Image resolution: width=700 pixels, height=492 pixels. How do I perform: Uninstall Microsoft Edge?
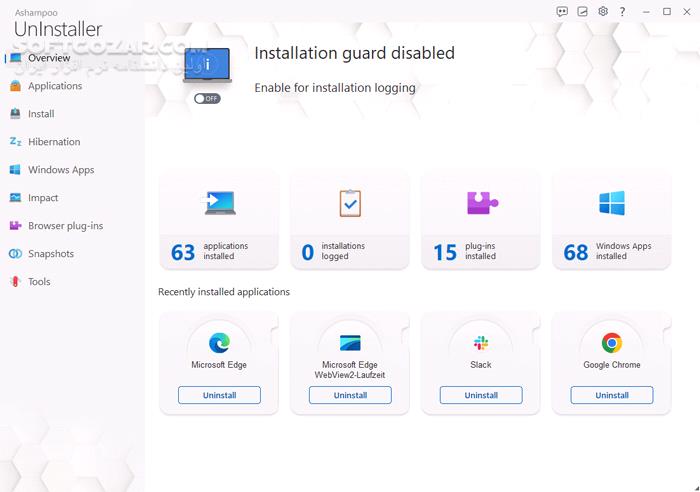tap(219, 395)
